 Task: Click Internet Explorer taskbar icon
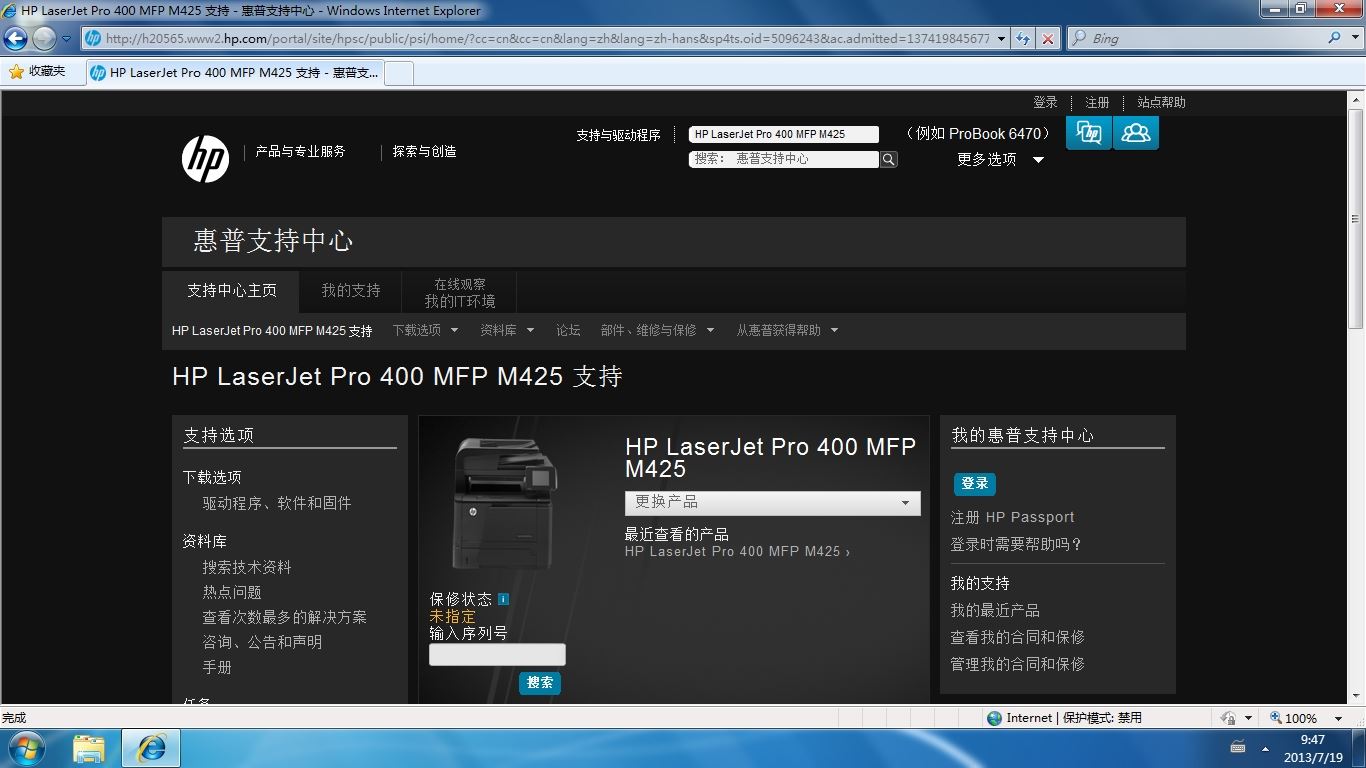pyautogui.click(x=151, y=748)
